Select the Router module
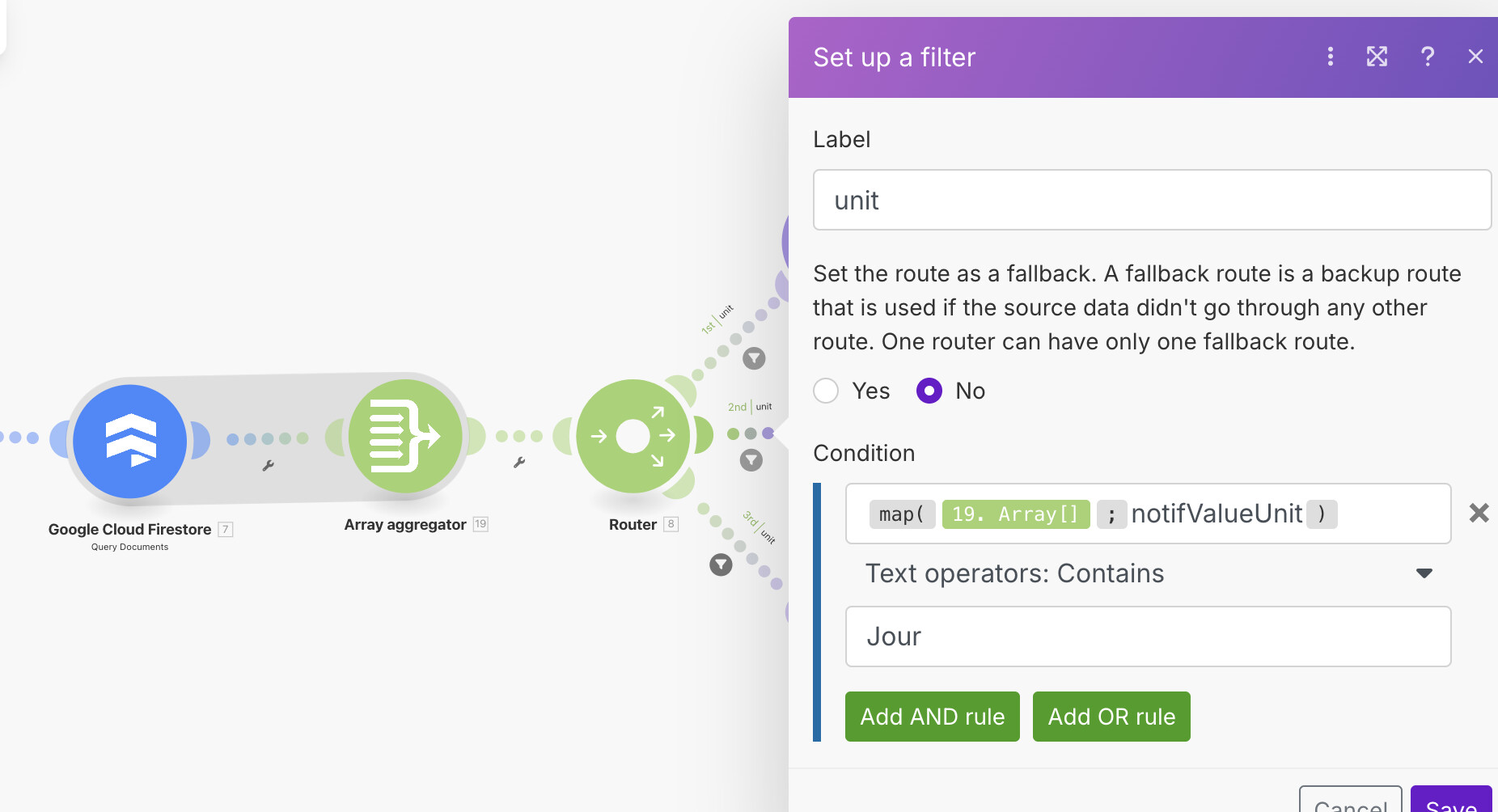 point(633,436)
